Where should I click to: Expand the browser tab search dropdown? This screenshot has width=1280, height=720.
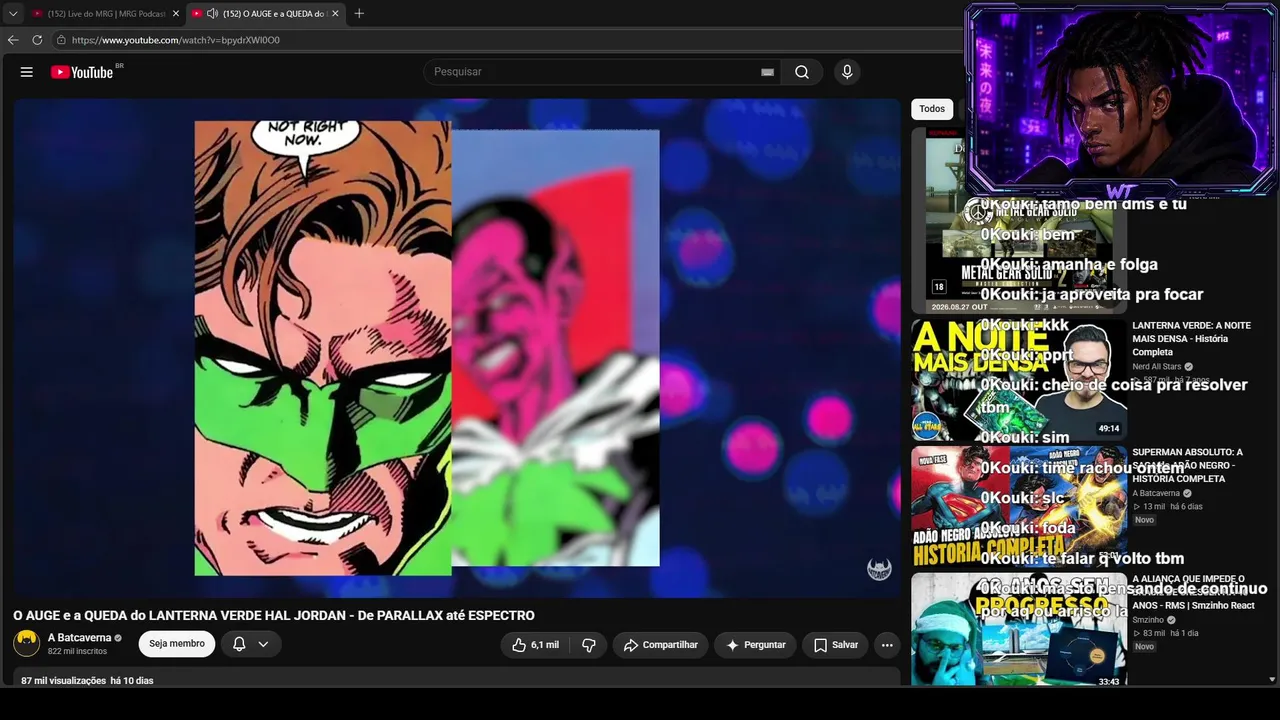click(x=13, y=13)
